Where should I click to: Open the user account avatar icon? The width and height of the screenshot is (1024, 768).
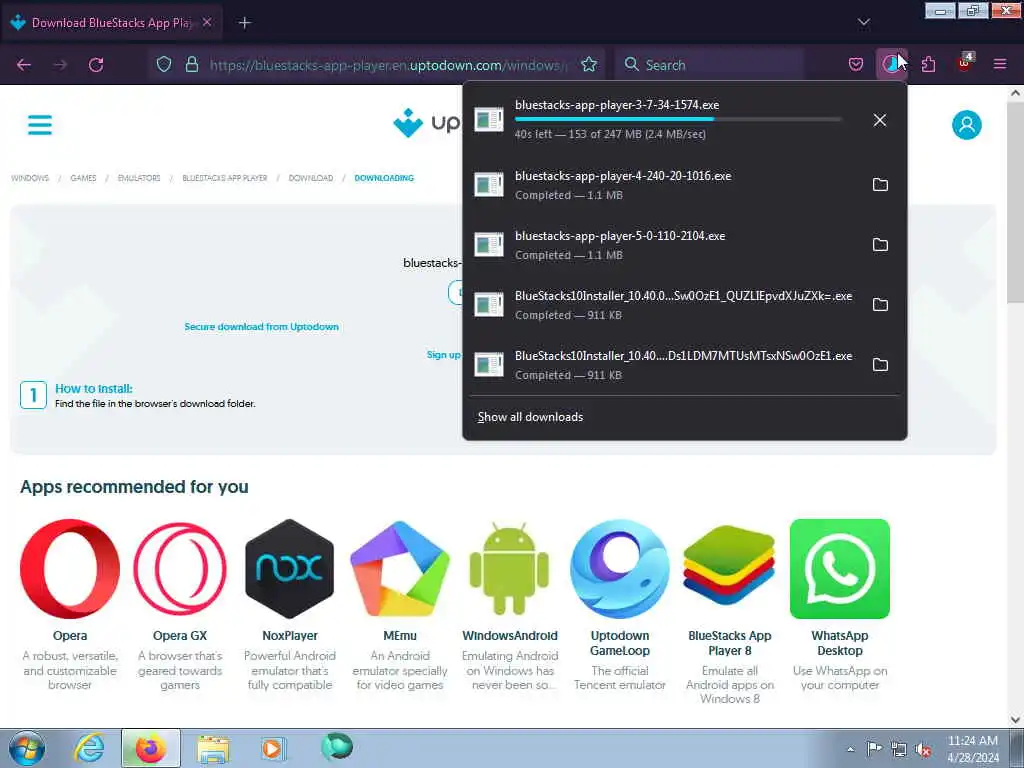click(967, 125)
